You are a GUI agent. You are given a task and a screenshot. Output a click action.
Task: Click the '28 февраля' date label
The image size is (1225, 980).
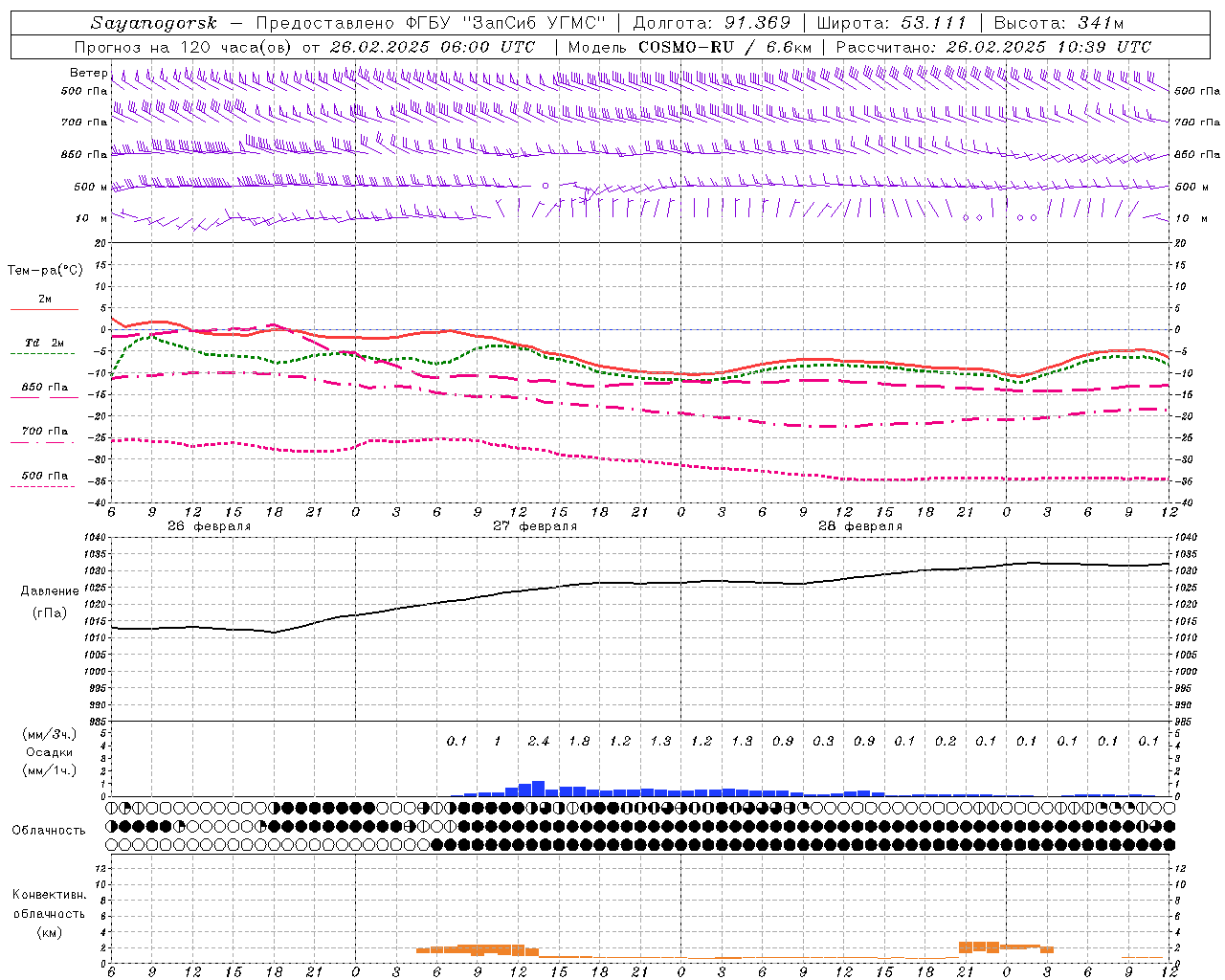tap(860, 526)
